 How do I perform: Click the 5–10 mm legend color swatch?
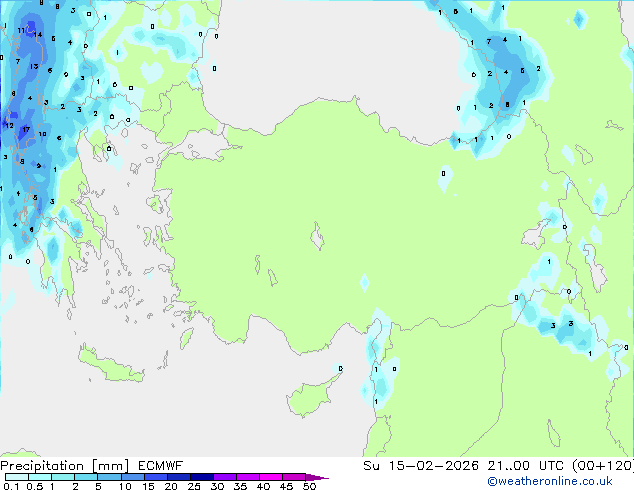pos(109,477)
